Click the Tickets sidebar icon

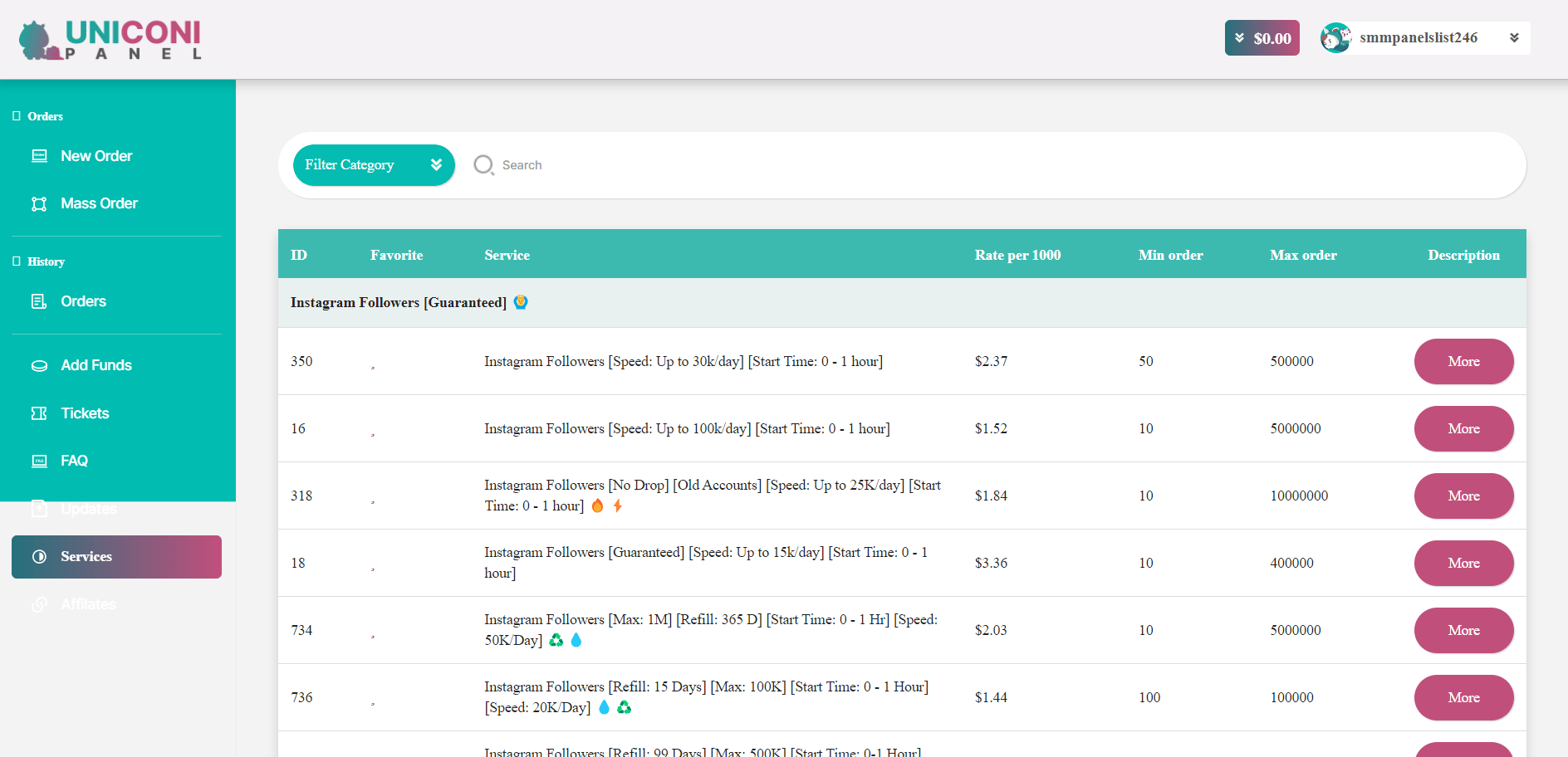[x=39, y=413]
